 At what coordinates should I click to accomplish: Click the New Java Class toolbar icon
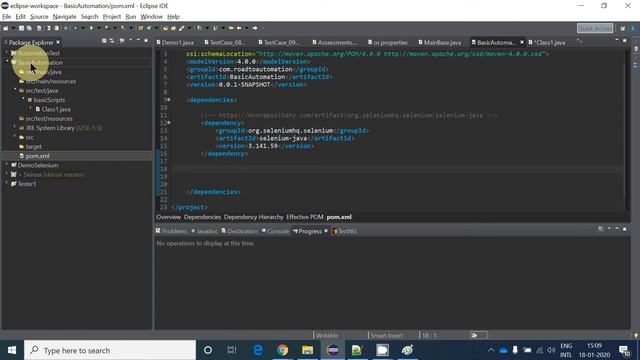(x=149, y=28)
